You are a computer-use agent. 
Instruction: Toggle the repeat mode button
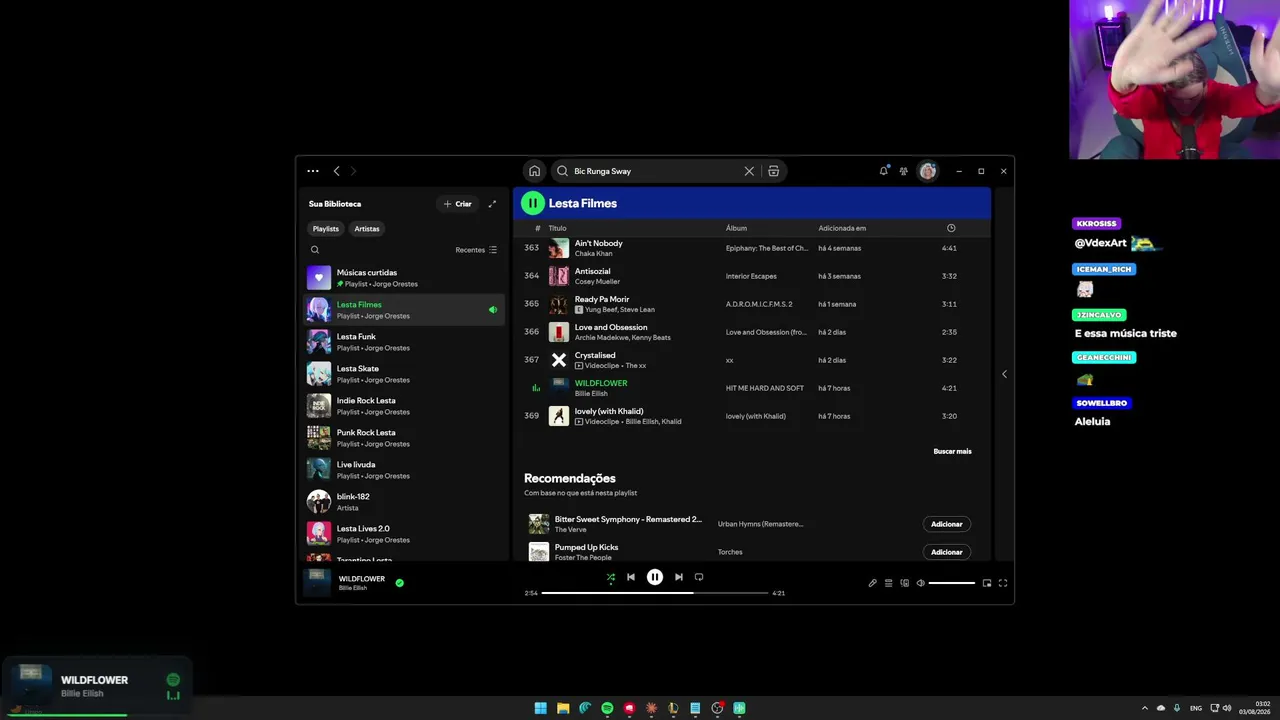(x=699, y=577)
